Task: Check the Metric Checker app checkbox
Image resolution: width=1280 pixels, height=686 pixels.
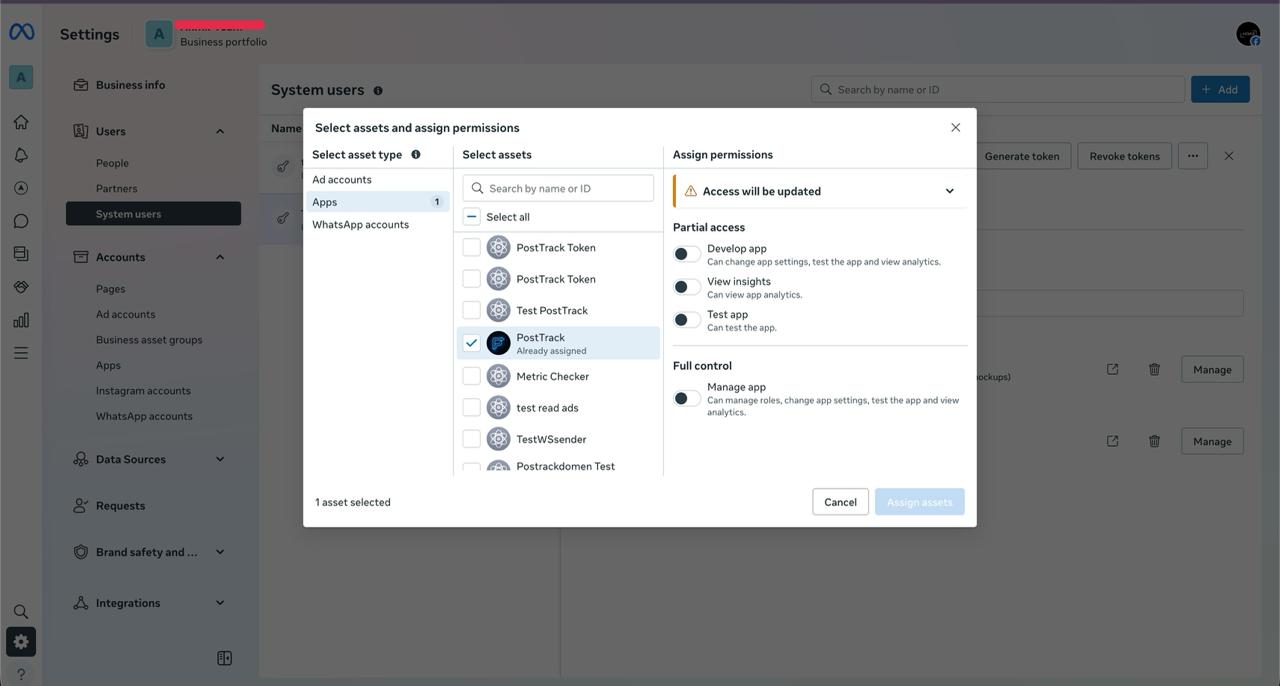Action: pyautogui.click(x=471, y=376)
